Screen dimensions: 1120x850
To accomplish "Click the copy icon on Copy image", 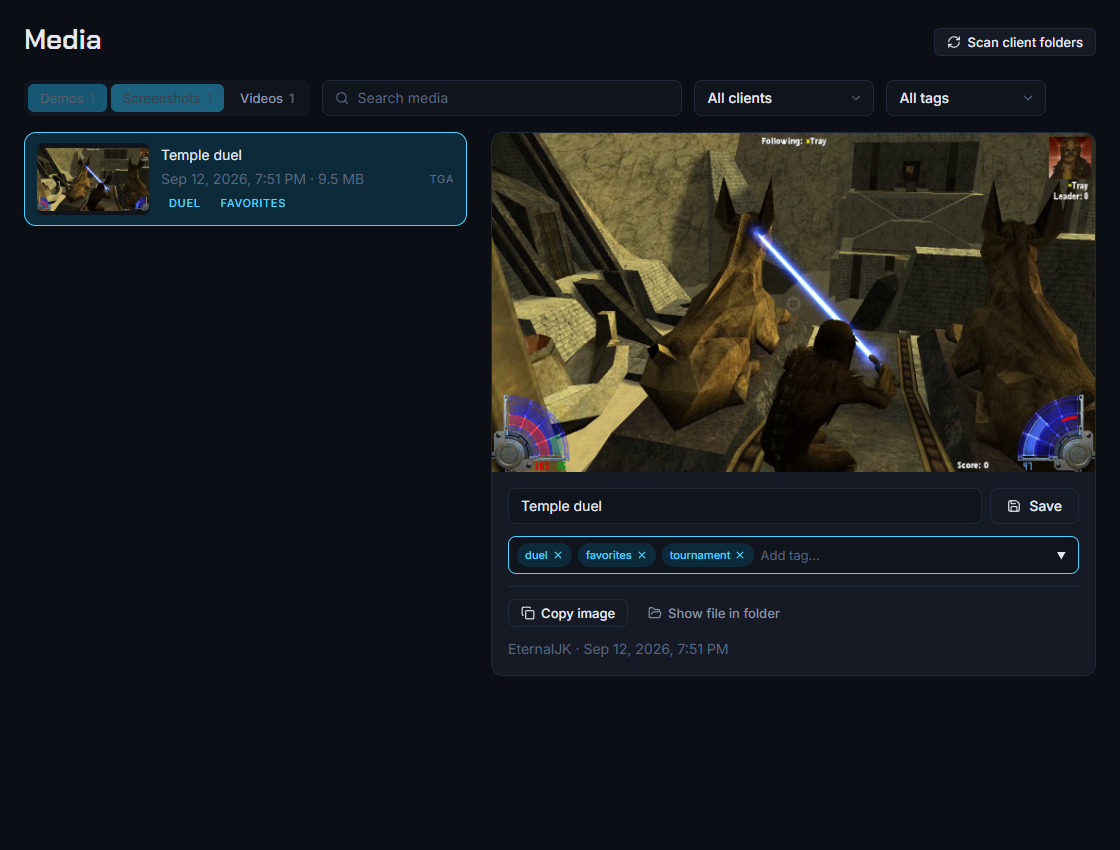I will (528, 613).
